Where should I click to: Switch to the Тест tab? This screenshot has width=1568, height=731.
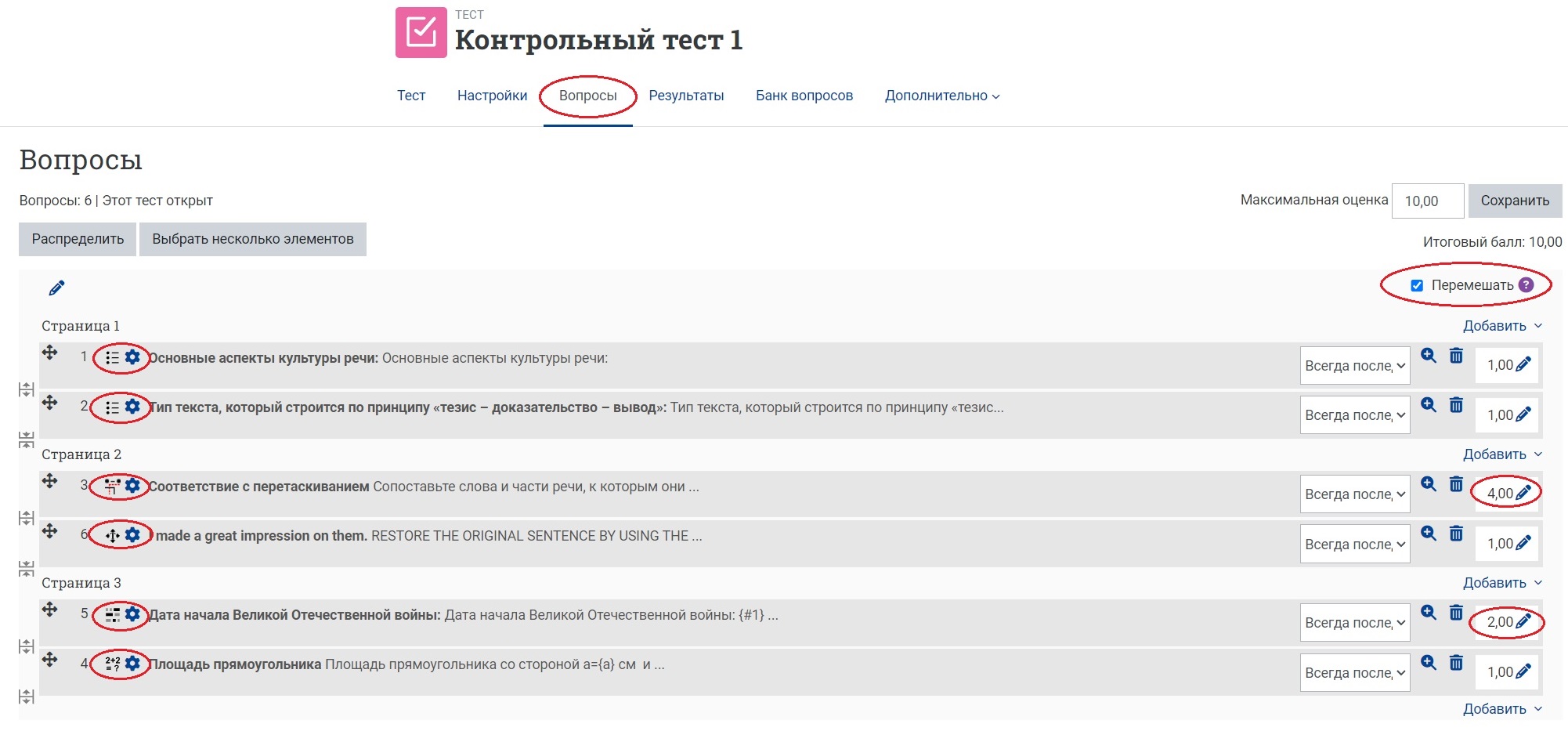[x=411, y=96]
